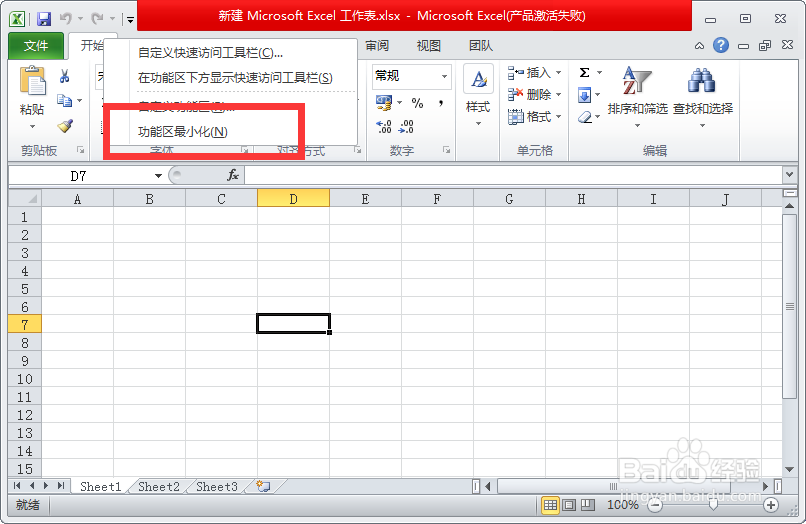
Task: Select 功能区最小化(N) from context menu
Action: [x=182, y=132]
